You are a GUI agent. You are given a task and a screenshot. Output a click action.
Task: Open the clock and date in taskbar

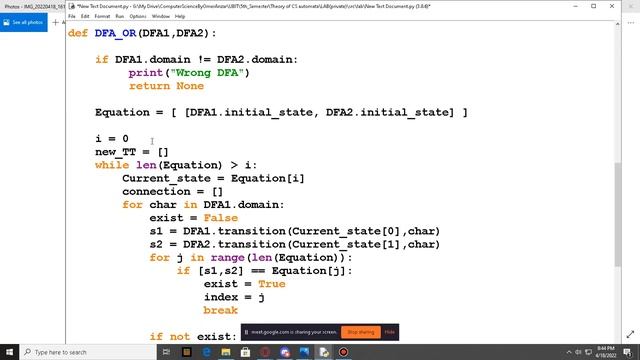click(606, 352)
